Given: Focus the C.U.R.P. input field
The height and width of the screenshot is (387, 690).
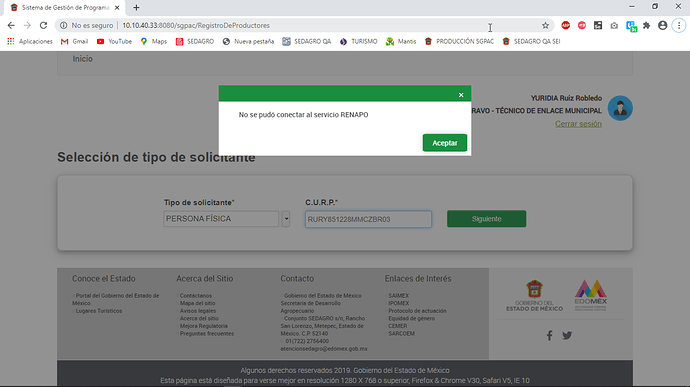Looking at the screenshot, I should (x=368, y=219).
